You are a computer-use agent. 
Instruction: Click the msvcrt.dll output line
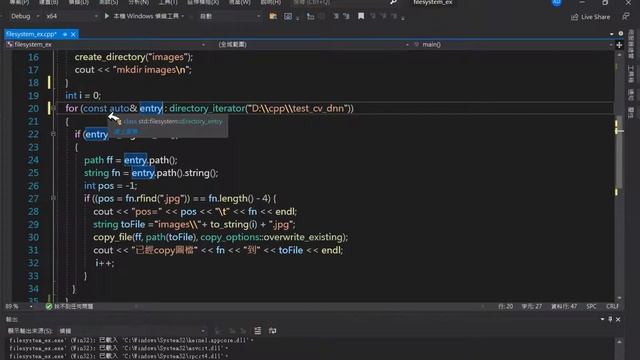pyautogui.click(x=118, y=348)
